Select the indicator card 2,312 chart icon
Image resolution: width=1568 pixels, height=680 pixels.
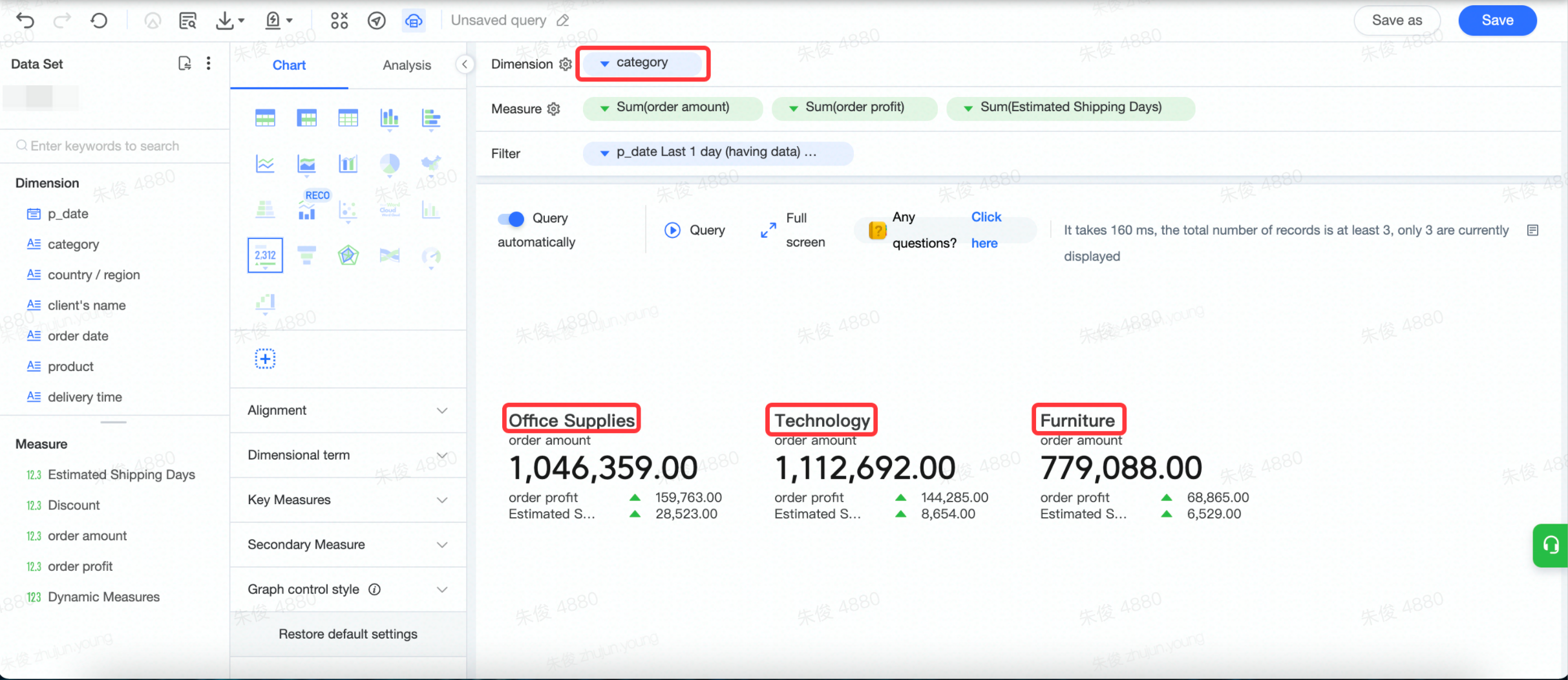[265, 255]
